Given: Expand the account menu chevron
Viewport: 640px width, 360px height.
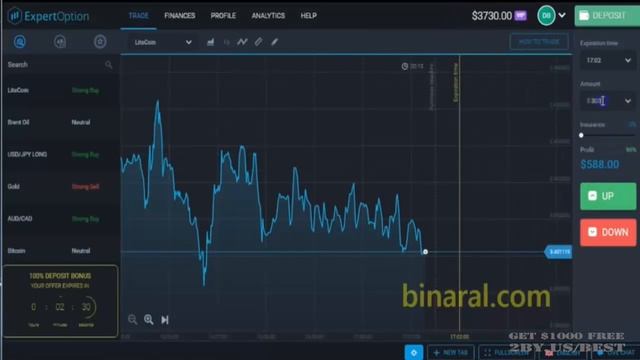Looking at the screenshot, I should click(562, 16).
